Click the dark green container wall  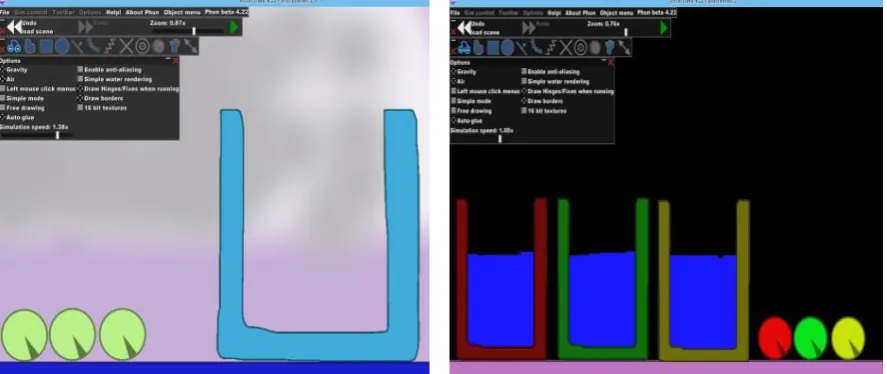click(x=641, y=277)
